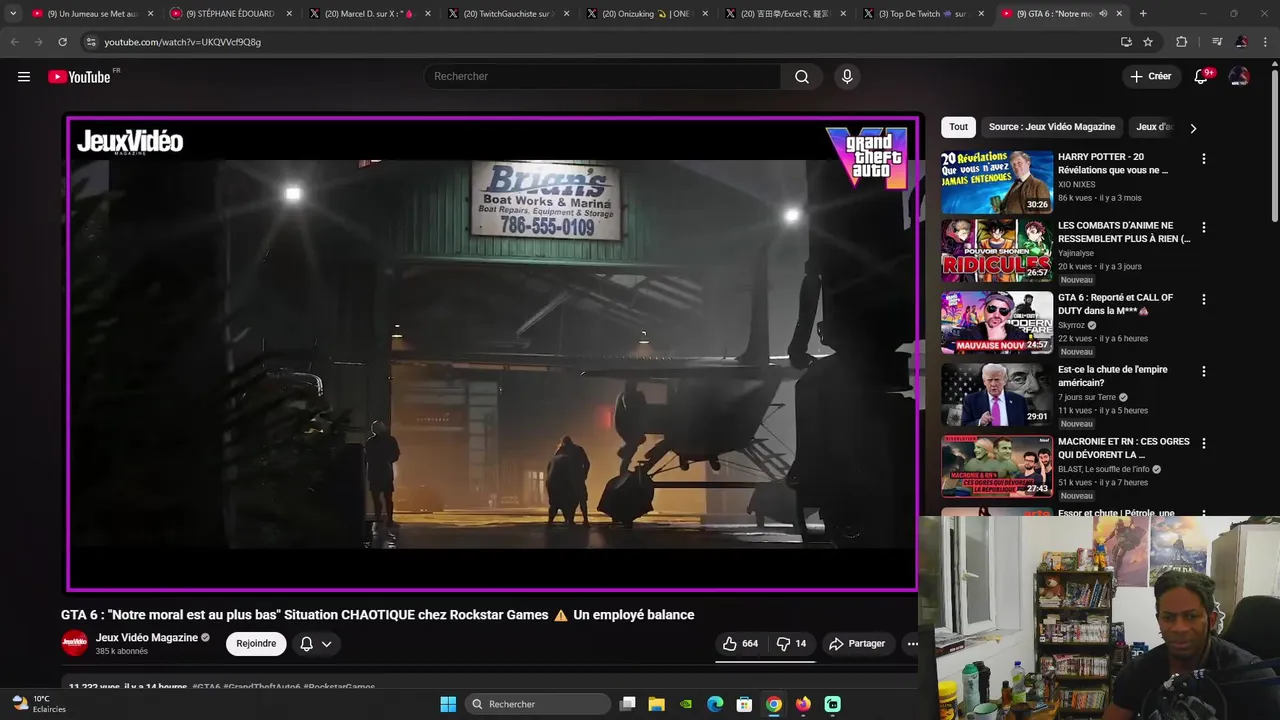This screenshot has height=720, width=1280.
Task: Open options for MACRONIE ET RN video
Action: 1203,443
